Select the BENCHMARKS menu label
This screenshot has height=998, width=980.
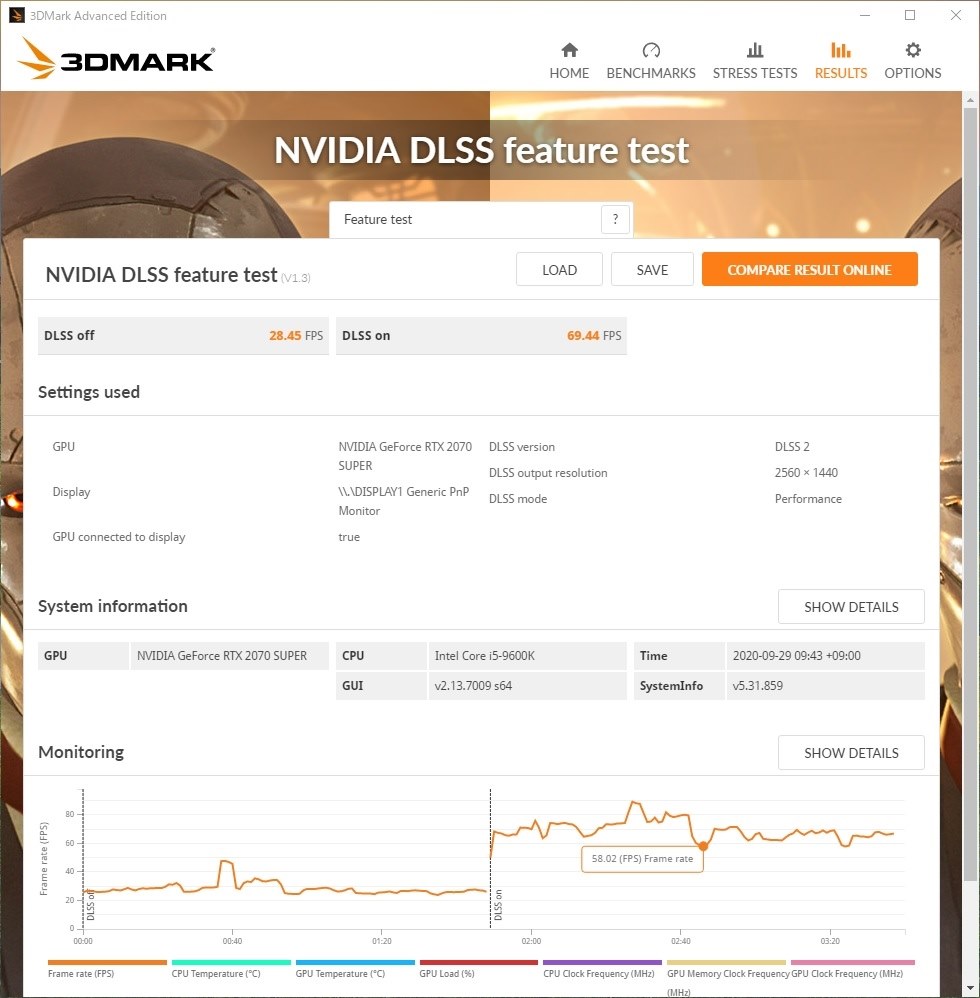651,73
